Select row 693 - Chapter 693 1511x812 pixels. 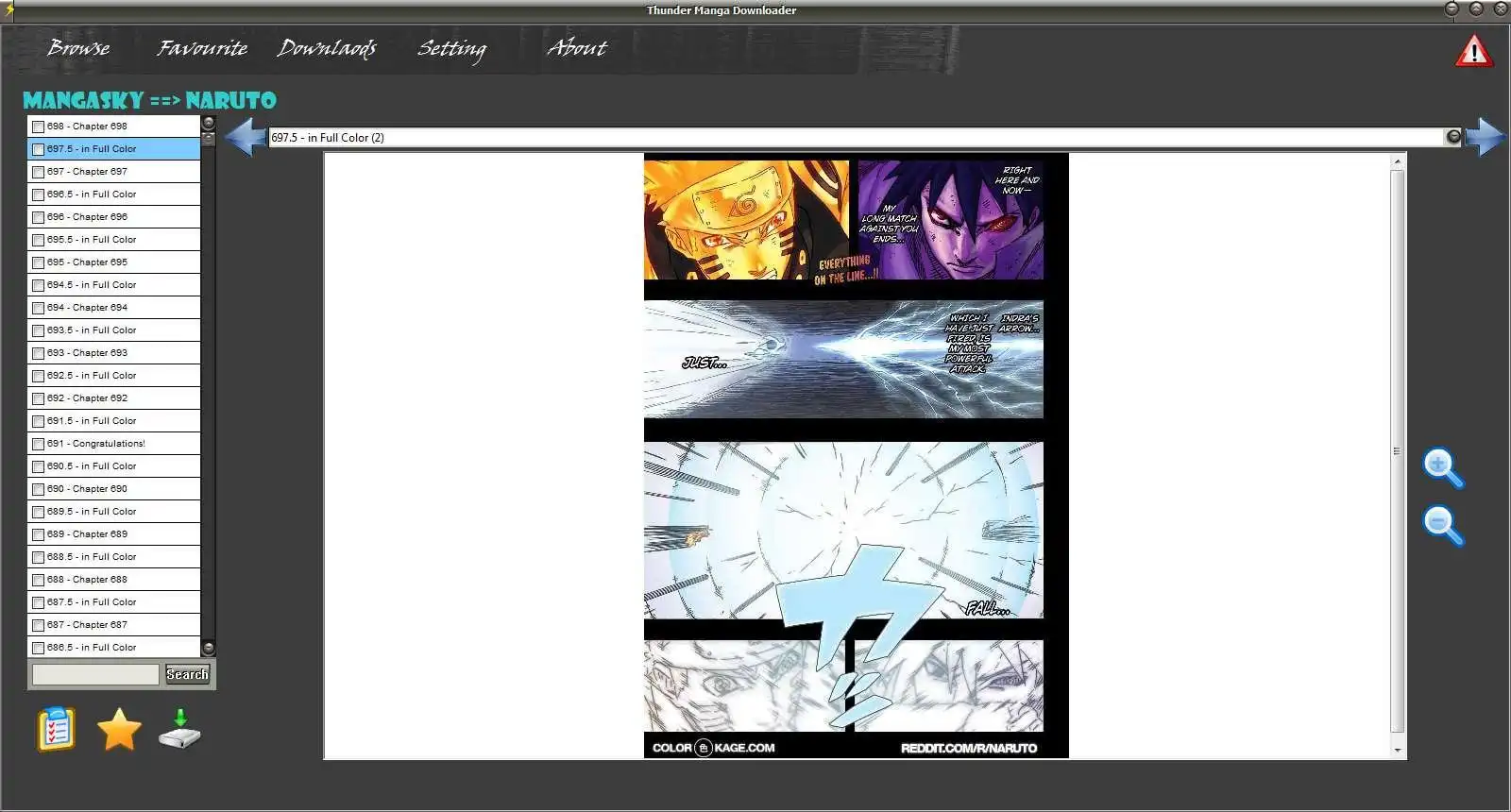(x=114, y=353)
